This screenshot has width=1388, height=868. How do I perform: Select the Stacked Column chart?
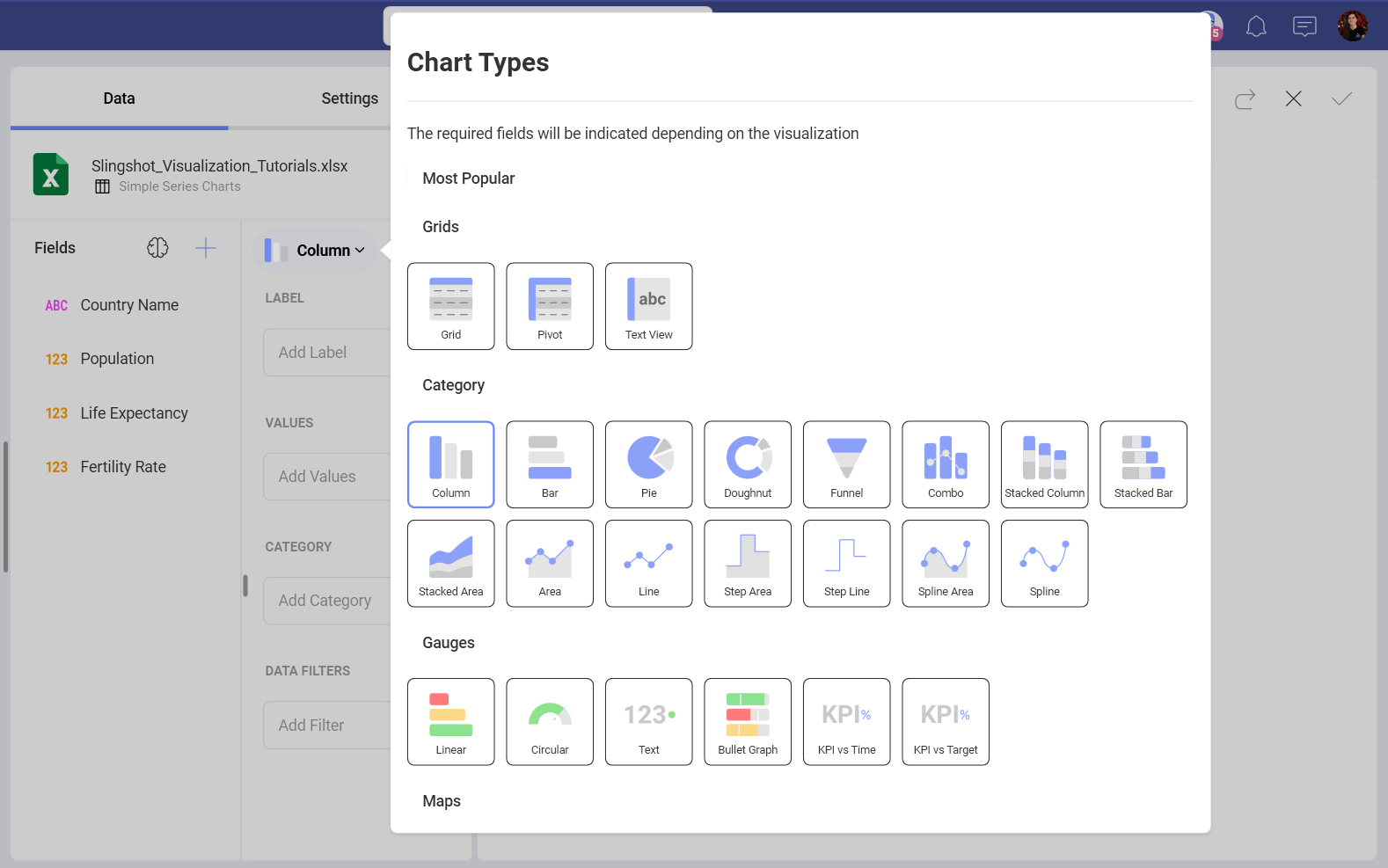1045,464
